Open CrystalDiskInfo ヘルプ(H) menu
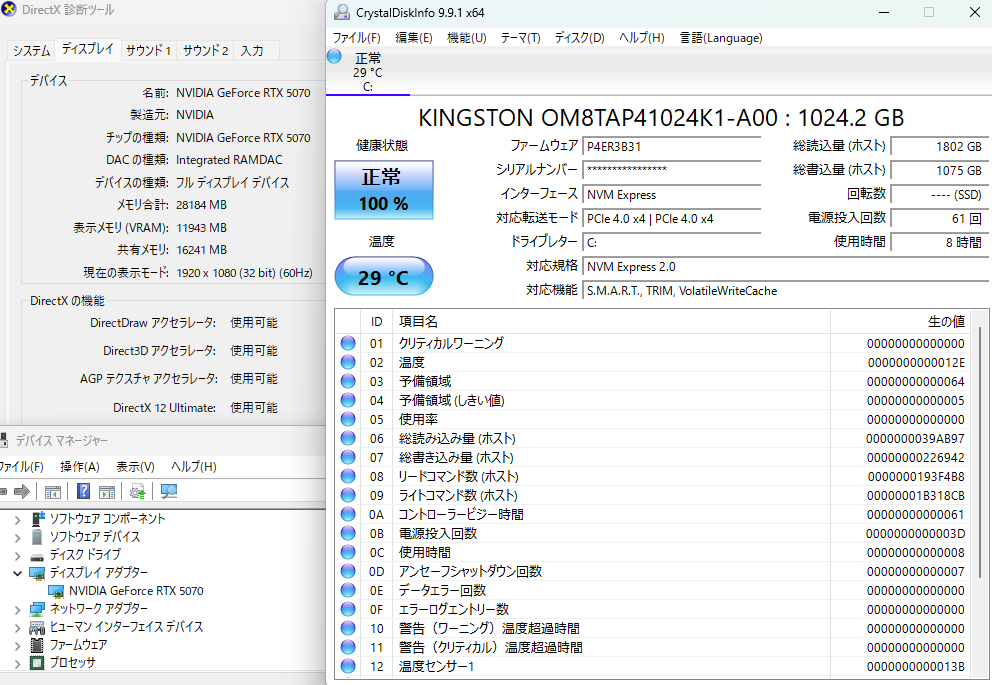This screenshot has width=992, height=685. tap(642, 38)
